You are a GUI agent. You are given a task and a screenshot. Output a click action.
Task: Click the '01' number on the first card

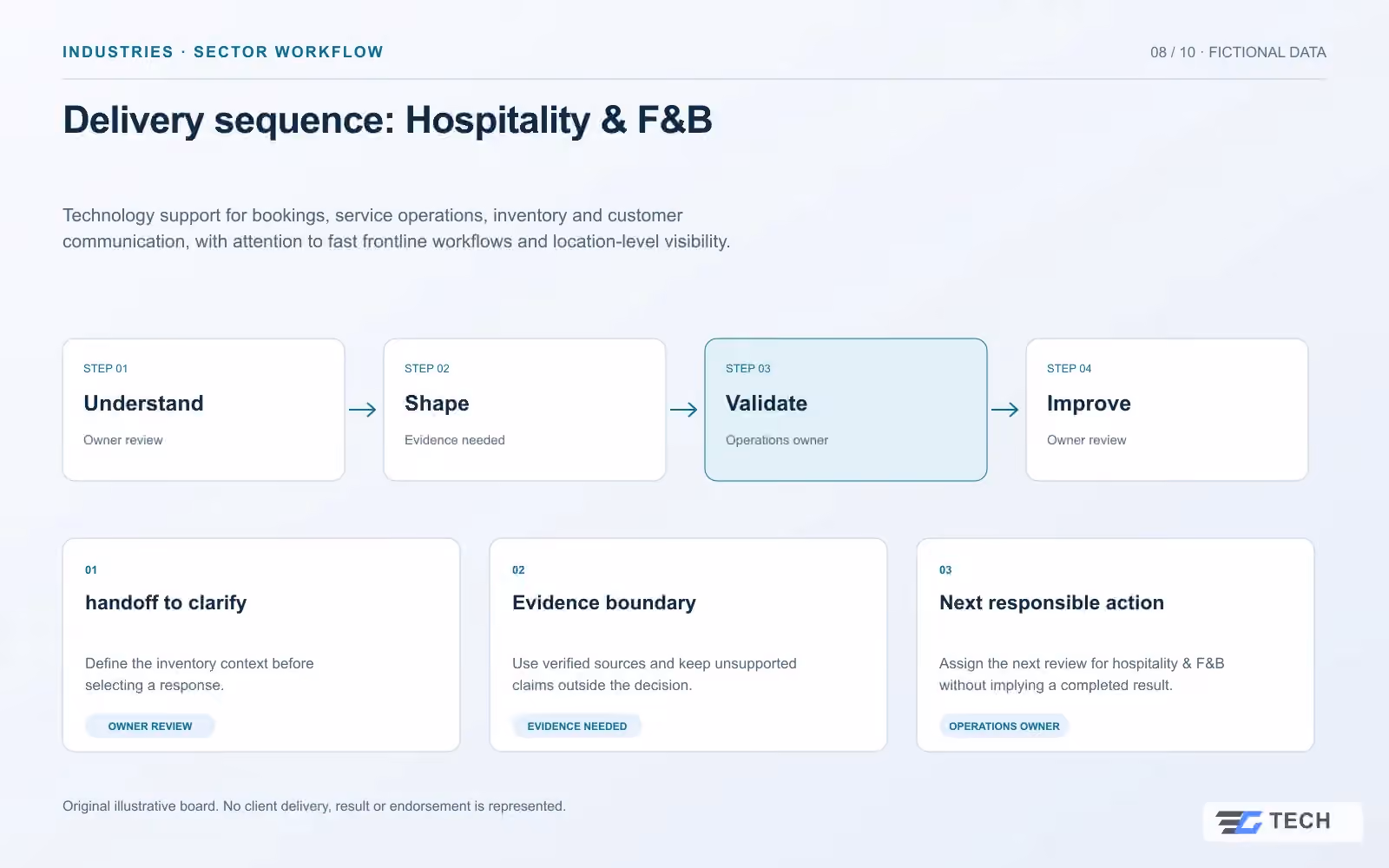[91, 570]
